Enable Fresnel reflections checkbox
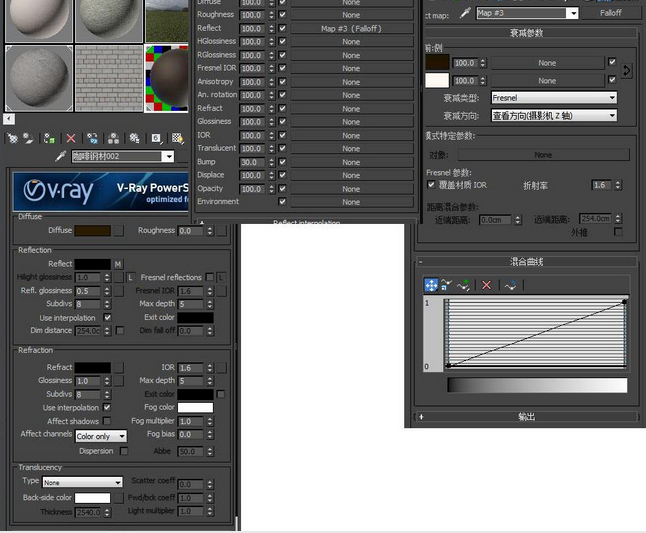 pyautogui.click(x=210, y=277)
